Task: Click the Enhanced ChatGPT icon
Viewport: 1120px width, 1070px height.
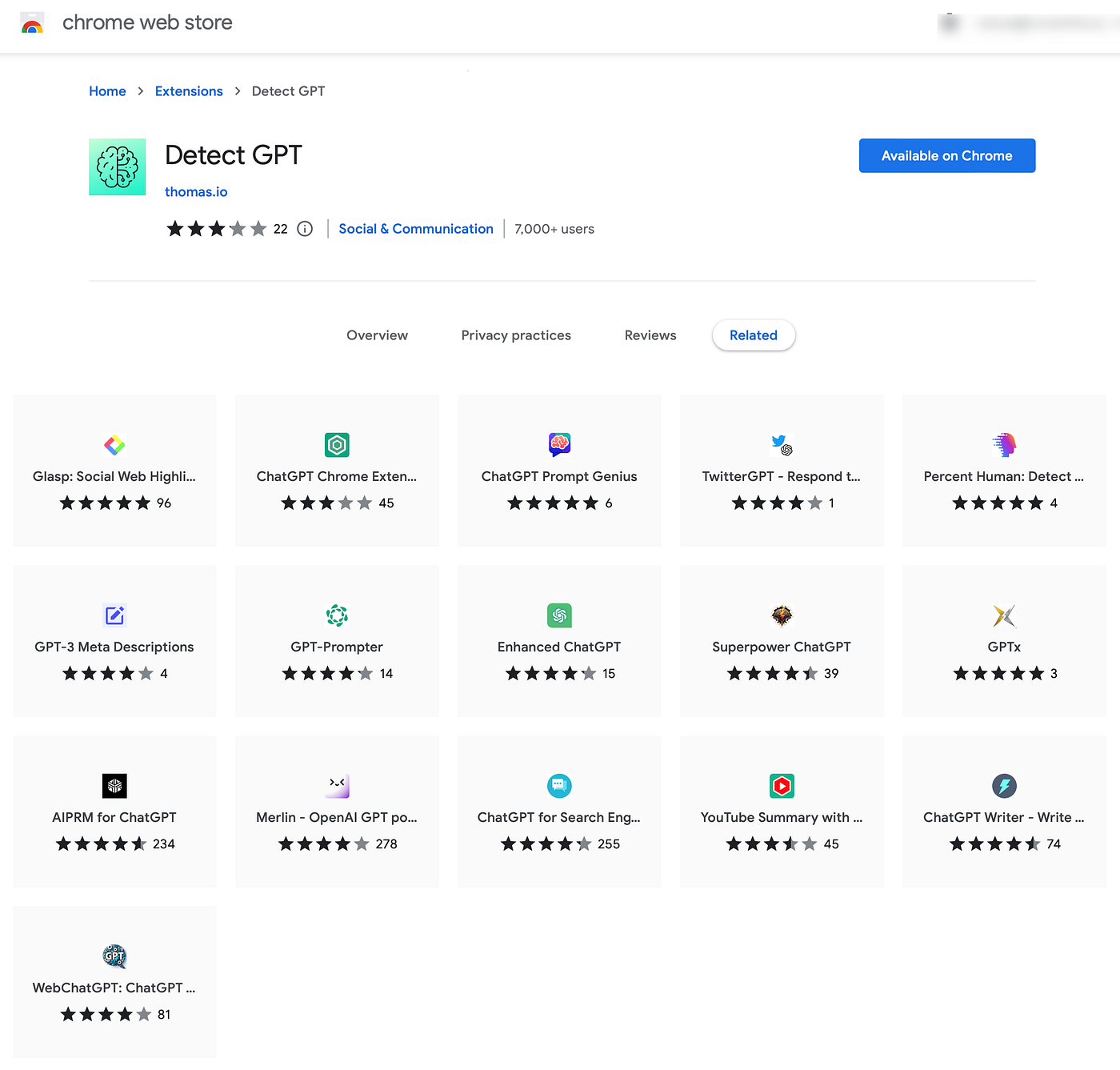Action: tap(559, 615)
